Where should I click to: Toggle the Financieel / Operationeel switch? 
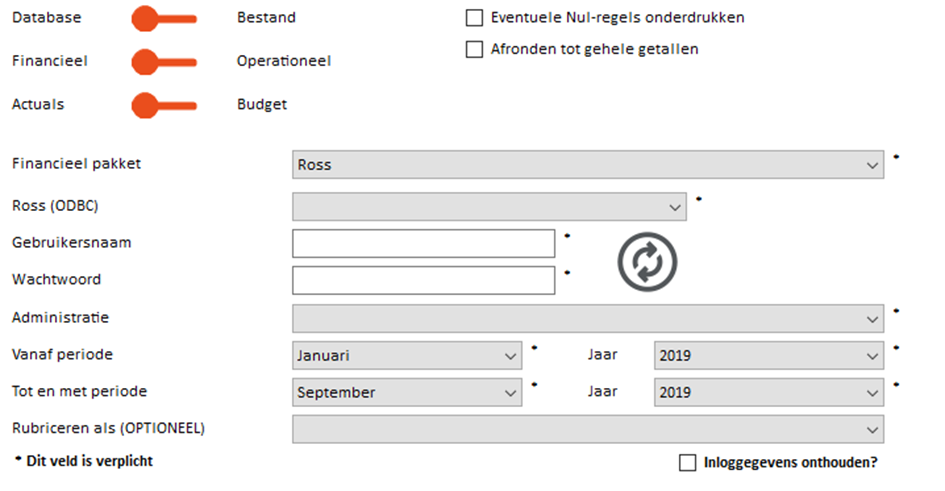pyautogui.click(x=164, y=62)
